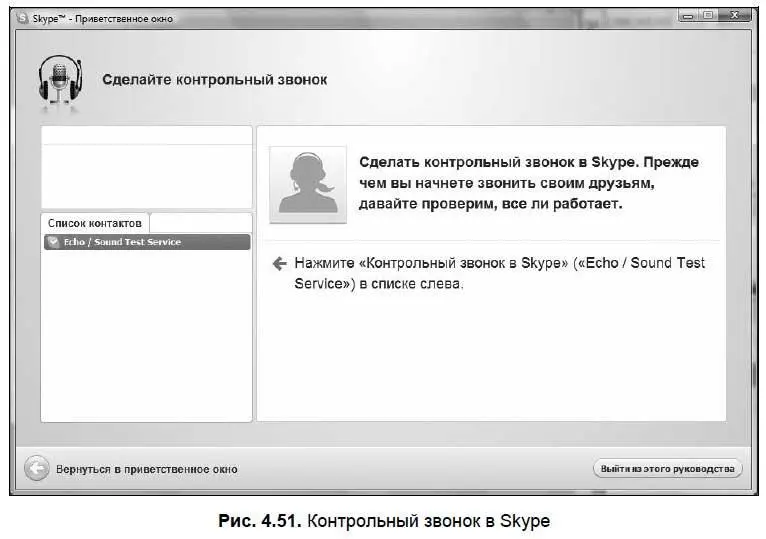Image resolution: width=766 pixels, height=539 pixels.
Task: Click Вернуться в приветственное окно link
Action: click(147, 469)
